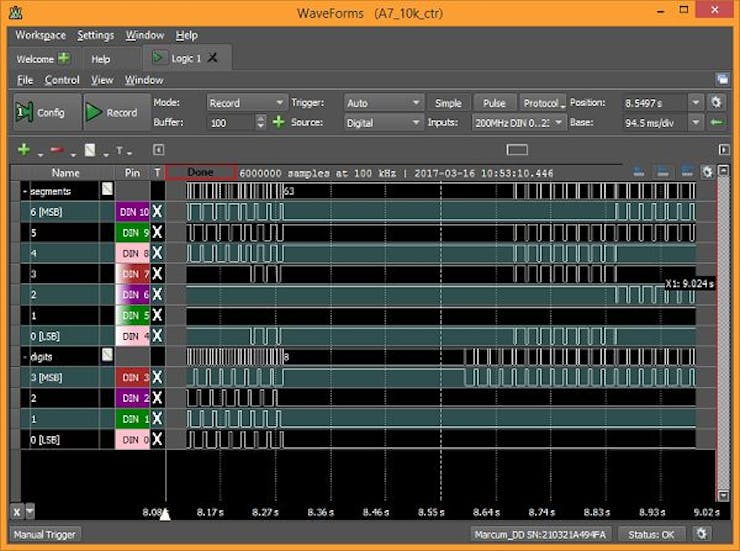The height and width of the screenshot is (551, 740).
Task: Click the overview window rectangle marker
Action: (517, 150)
